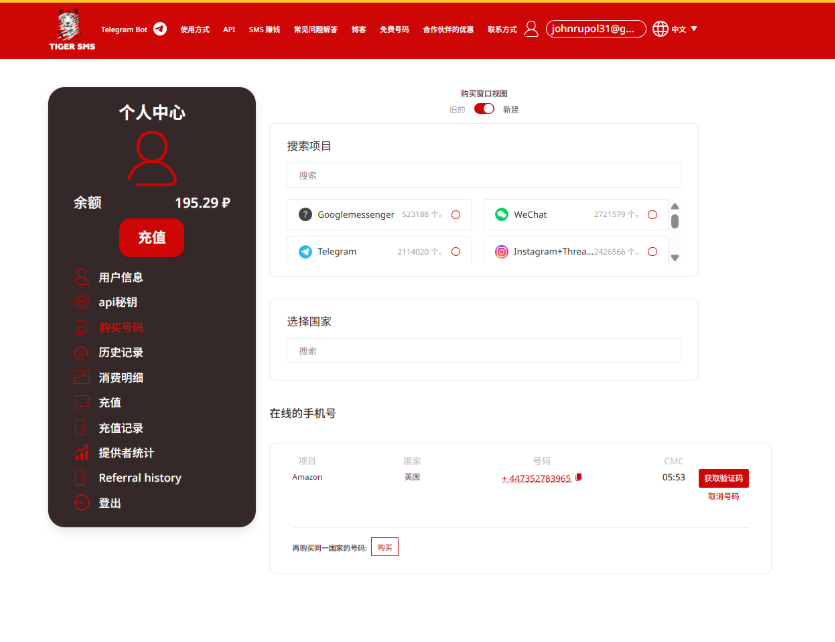Click the 登出 sidebar link
The height and width of the screenshot is (642, 835).
click(x=110, y=503)
